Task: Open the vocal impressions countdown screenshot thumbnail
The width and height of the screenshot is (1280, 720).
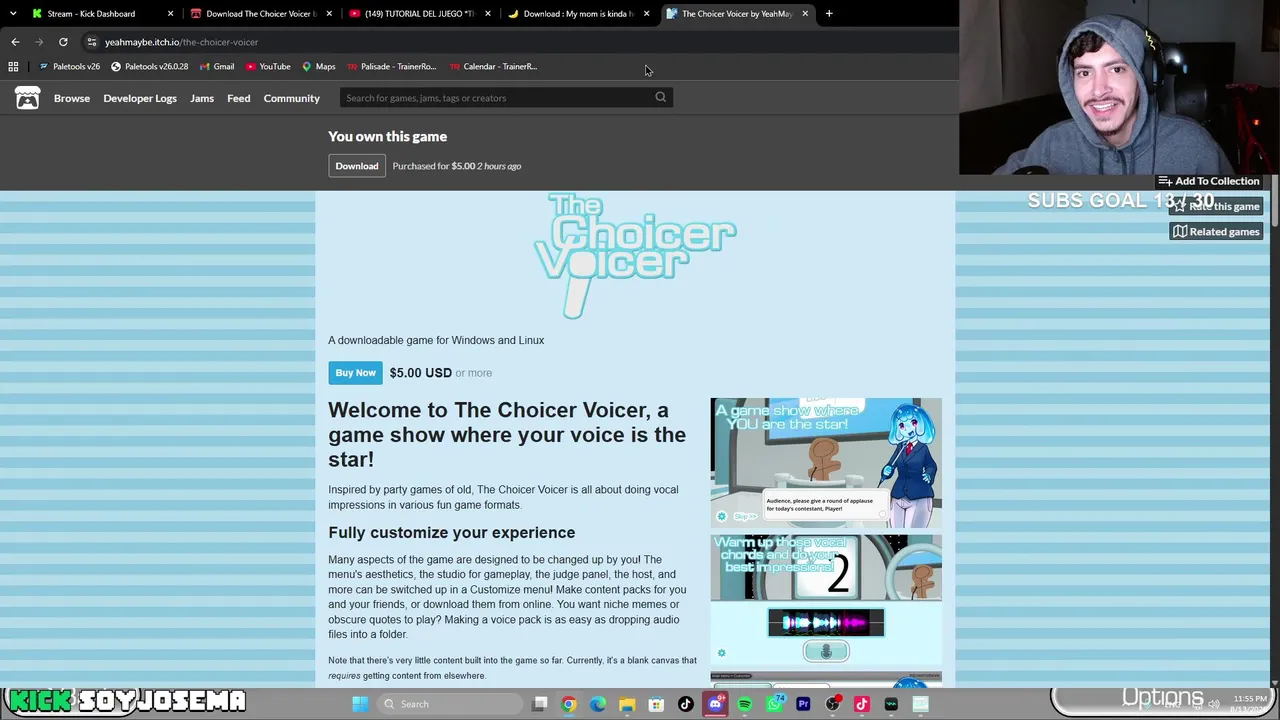Action: [826, 600]
